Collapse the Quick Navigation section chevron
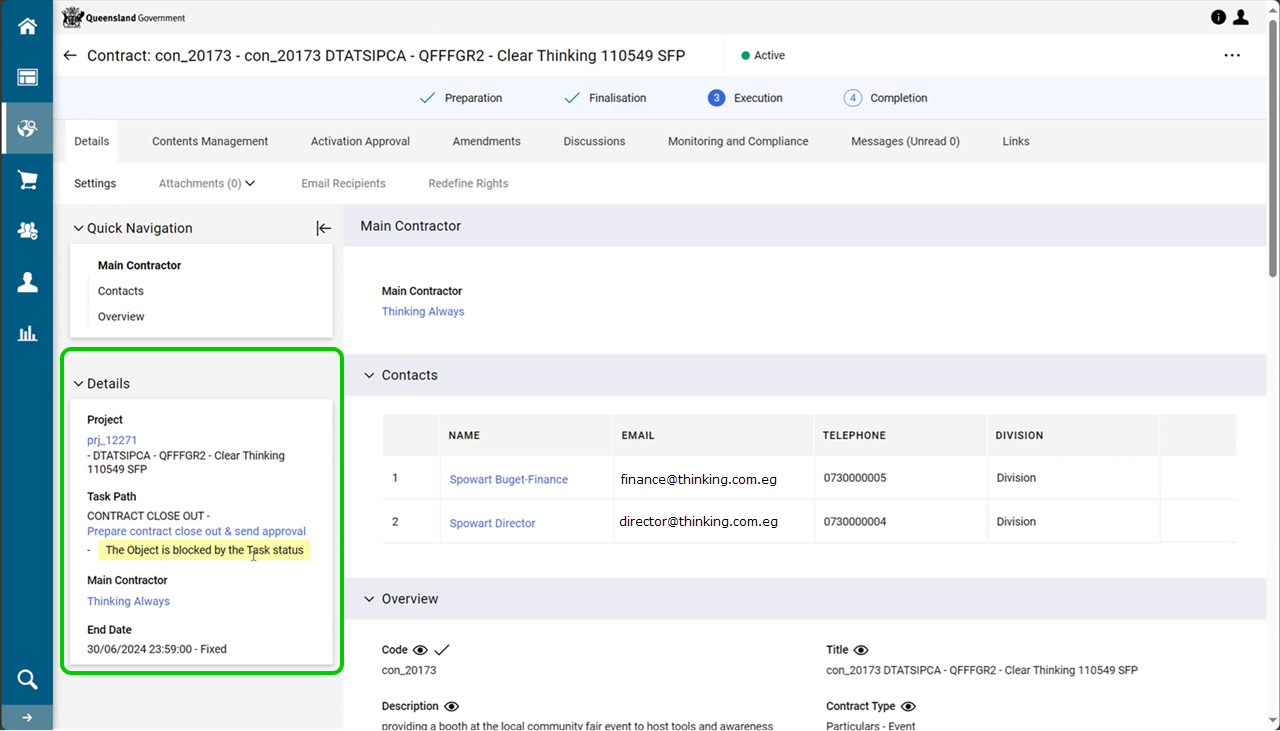This screenshot has height=731, width=1280. coord(79,228)
